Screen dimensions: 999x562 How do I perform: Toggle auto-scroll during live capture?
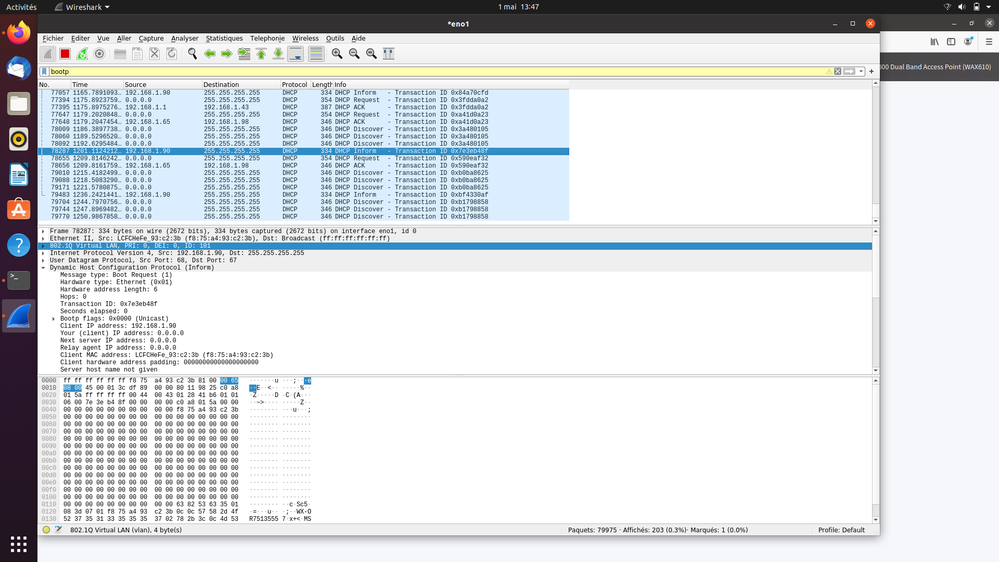296,54
